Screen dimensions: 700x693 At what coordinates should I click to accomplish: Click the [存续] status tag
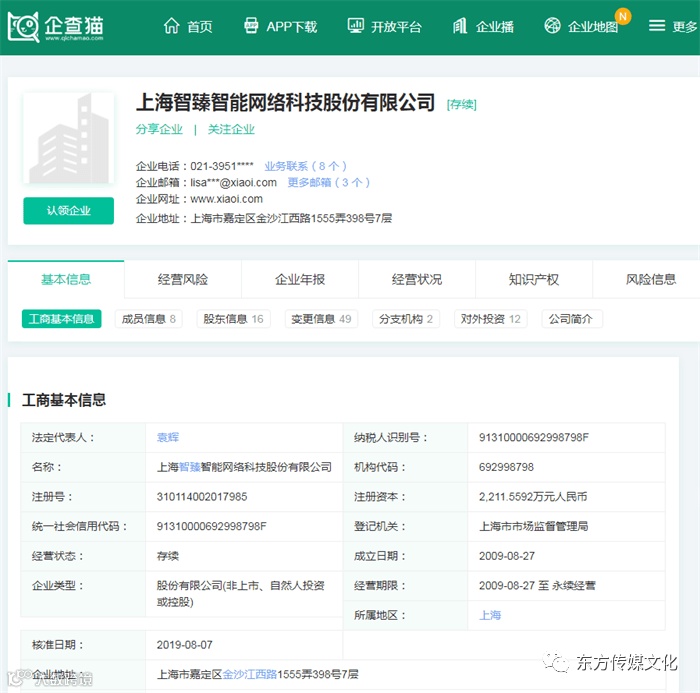coord(462,104)
